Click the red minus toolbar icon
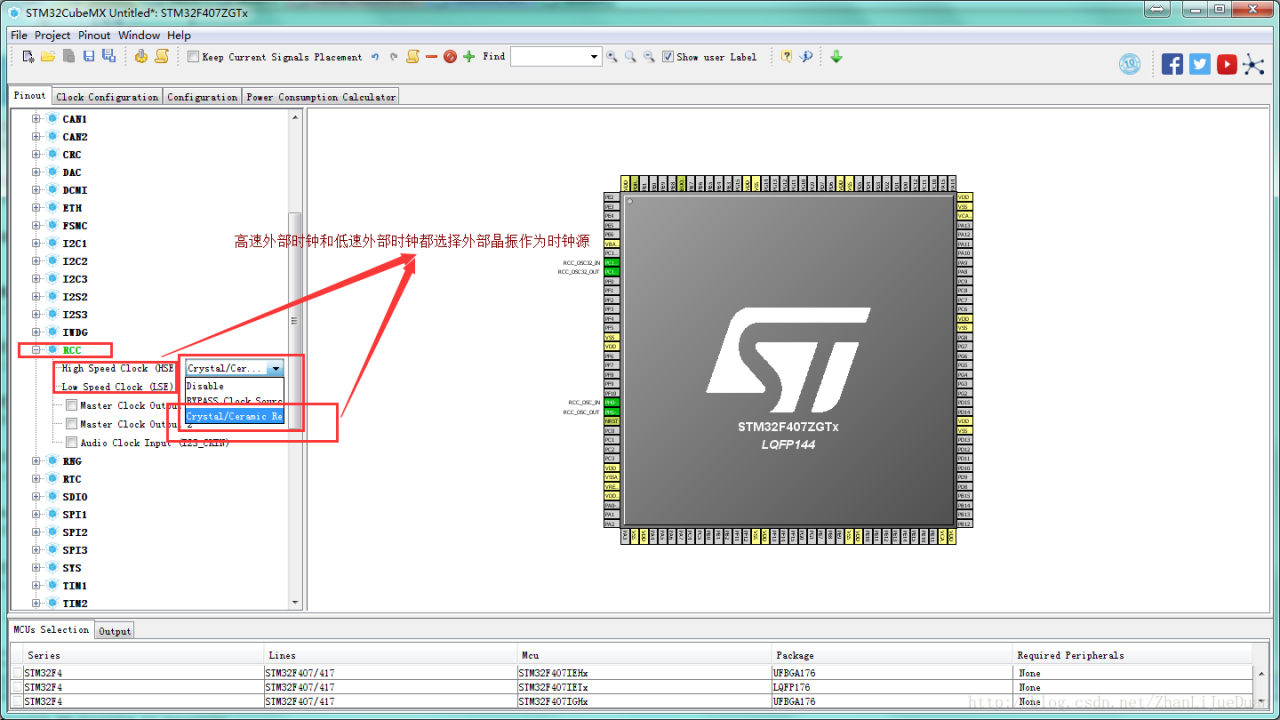Image resolution: width=1280 pixels, height=720 pixels. [x=431, y=57]
